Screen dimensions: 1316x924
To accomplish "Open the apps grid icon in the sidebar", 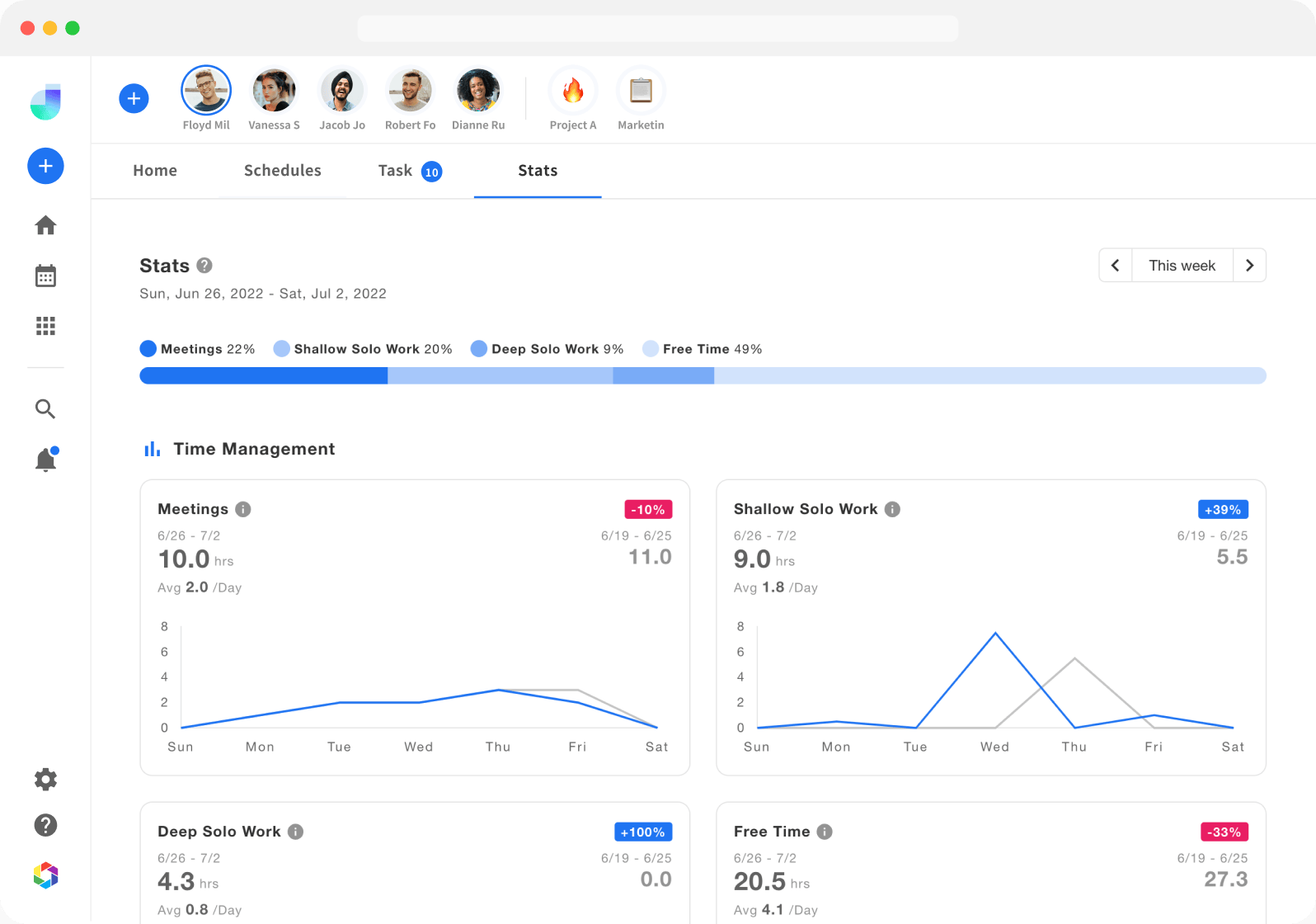I will click(x=45, y=326).
